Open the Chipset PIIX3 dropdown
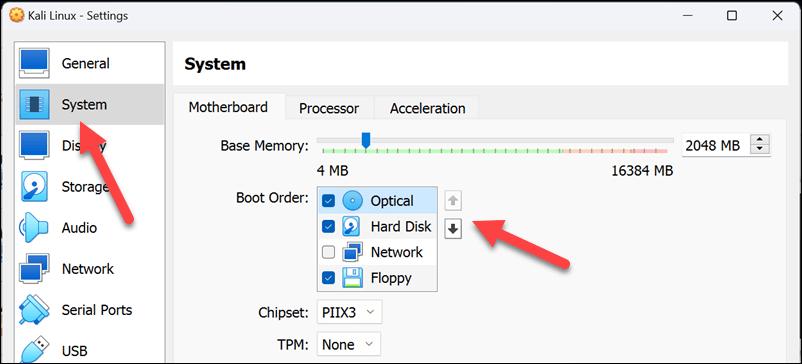This screenshot has height=364, width=802. pos(349,312)
